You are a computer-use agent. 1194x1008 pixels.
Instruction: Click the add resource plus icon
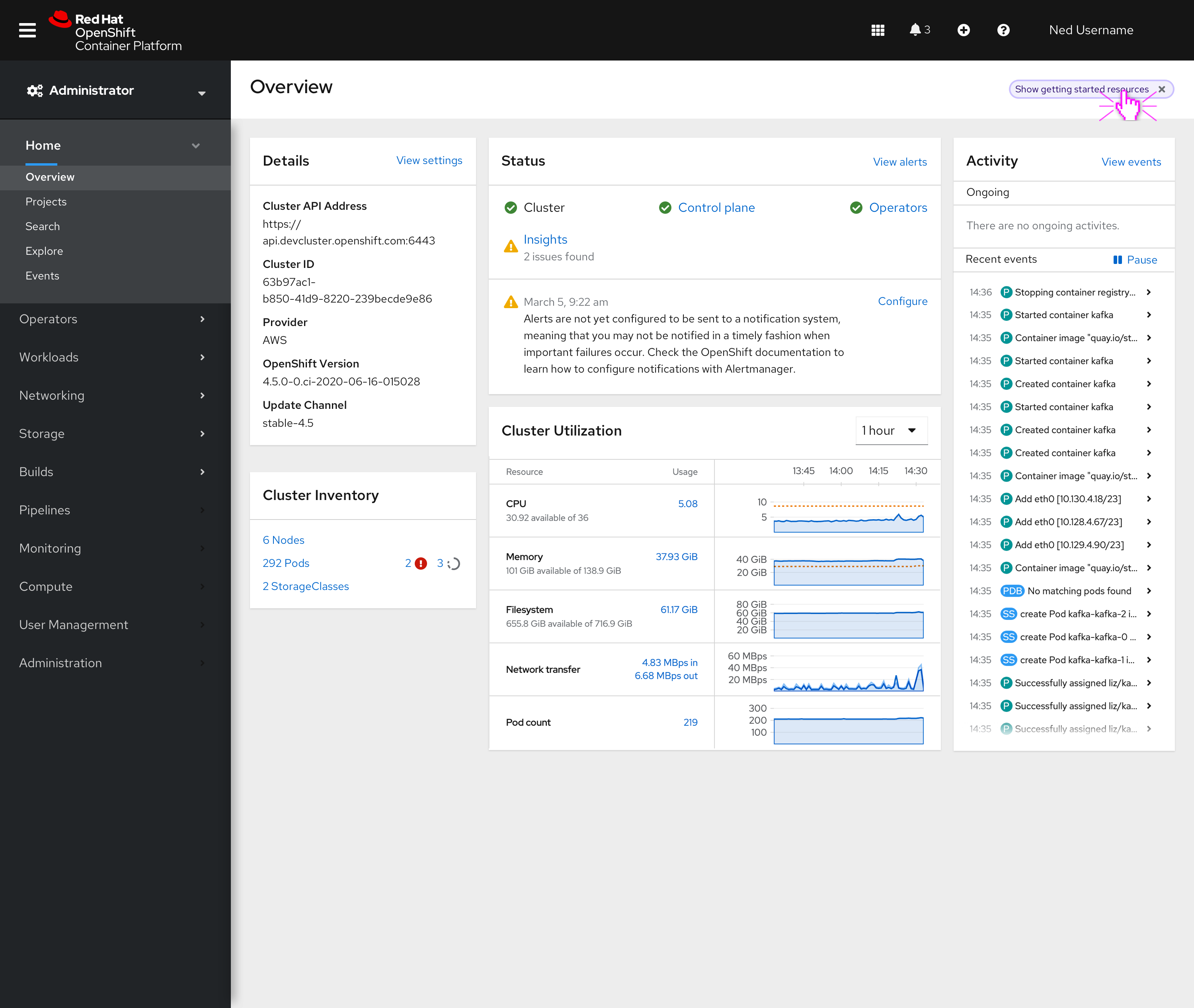pyautogui.click(x=963, y=30)
